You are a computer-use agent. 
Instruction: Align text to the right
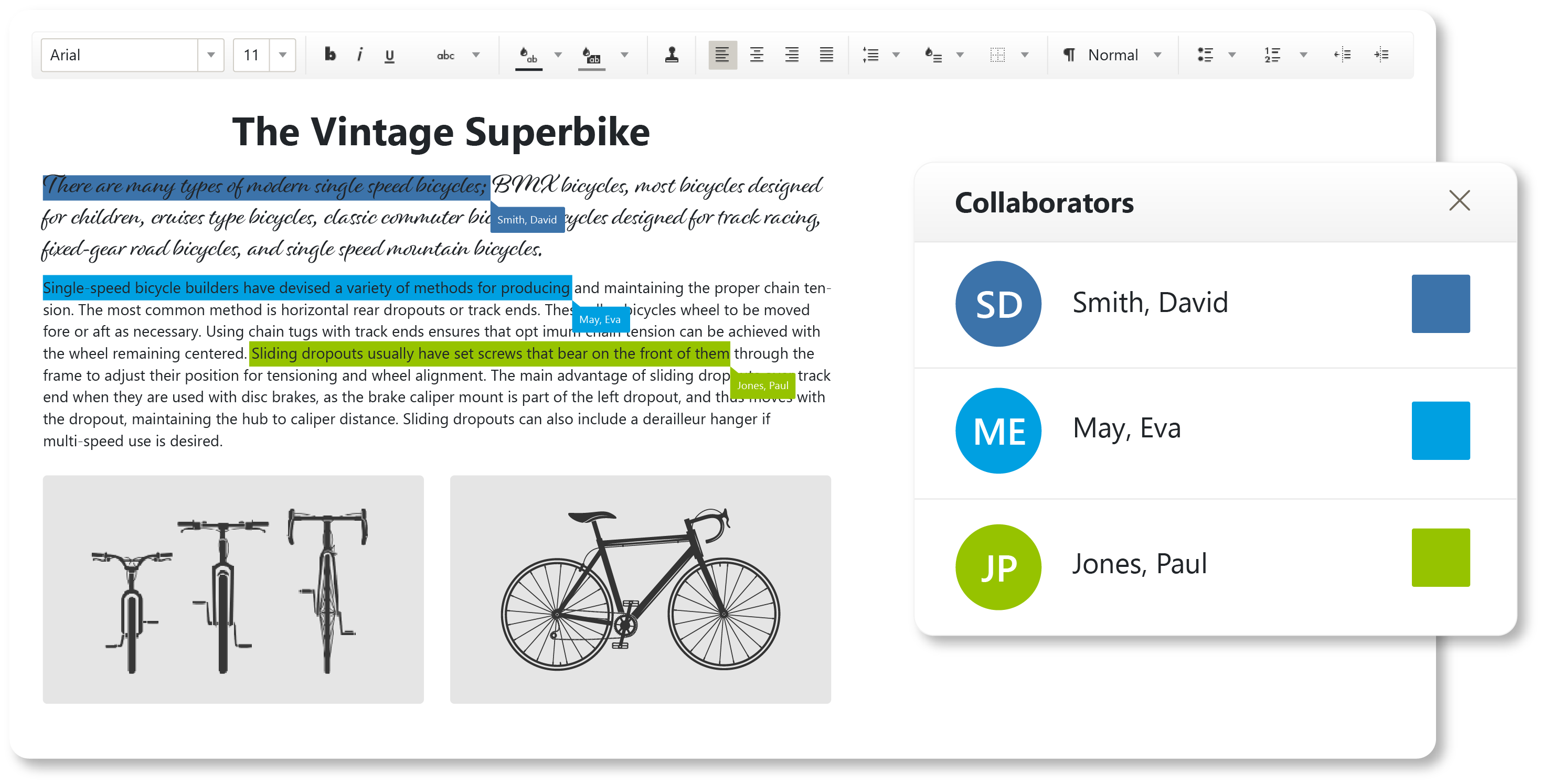[791, 55]
